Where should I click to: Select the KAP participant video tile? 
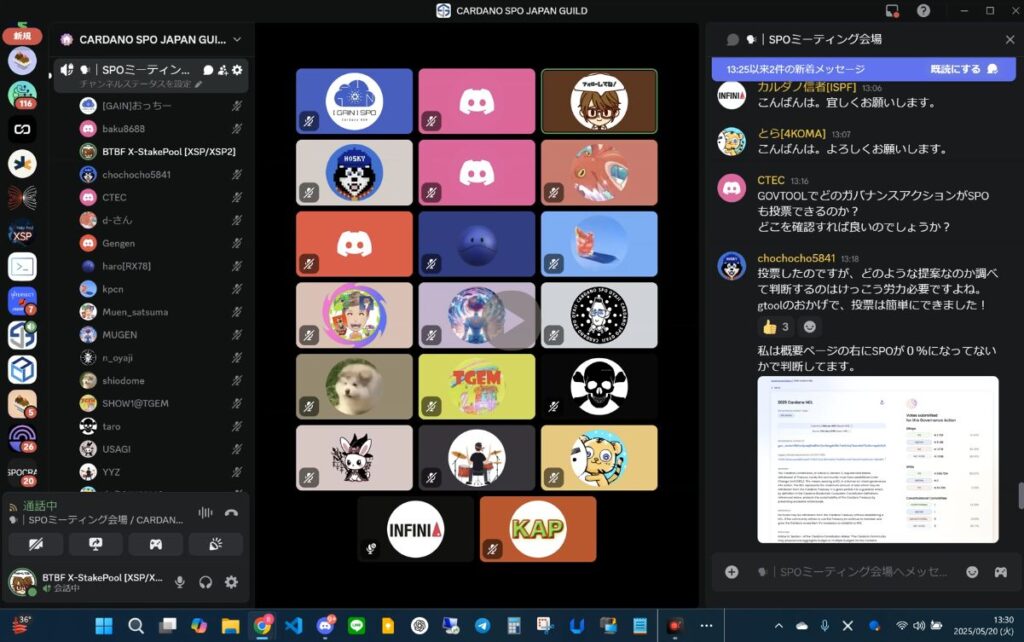(x=538, y=529)
